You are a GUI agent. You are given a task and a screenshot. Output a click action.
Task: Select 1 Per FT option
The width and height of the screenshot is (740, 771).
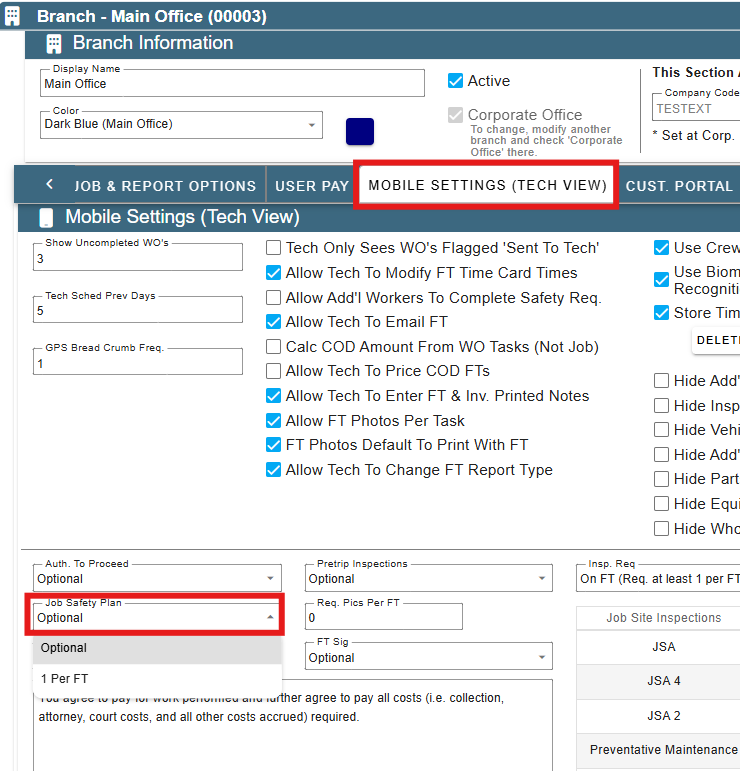click(x=157, y=679)
